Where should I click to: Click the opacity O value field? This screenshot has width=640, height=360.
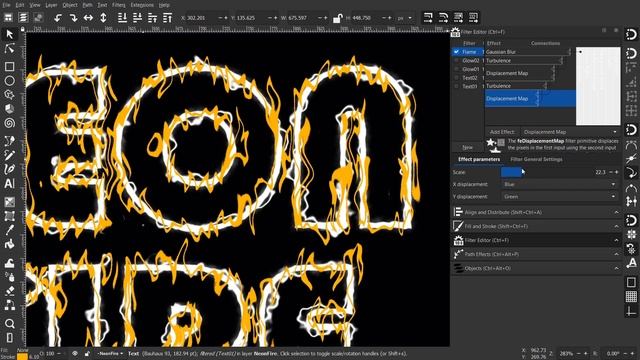click(50, 353)
